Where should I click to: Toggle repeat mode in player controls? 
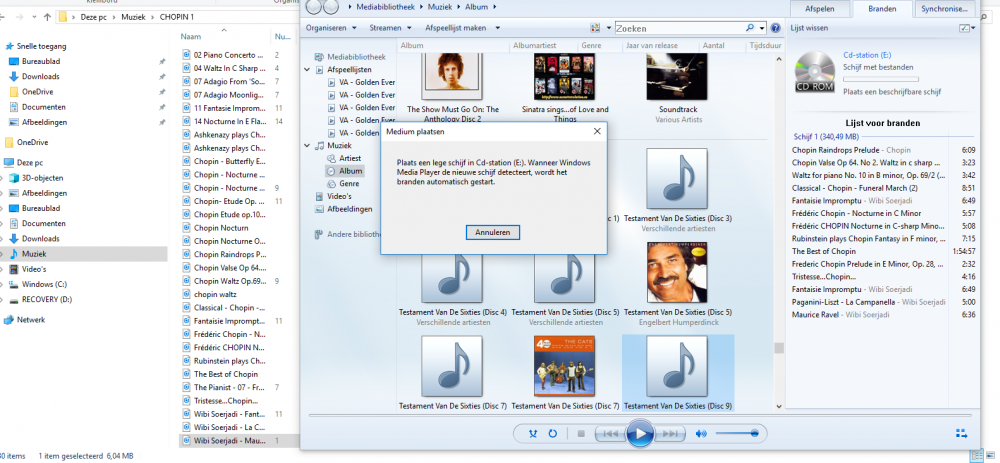(x=554, y=433)
